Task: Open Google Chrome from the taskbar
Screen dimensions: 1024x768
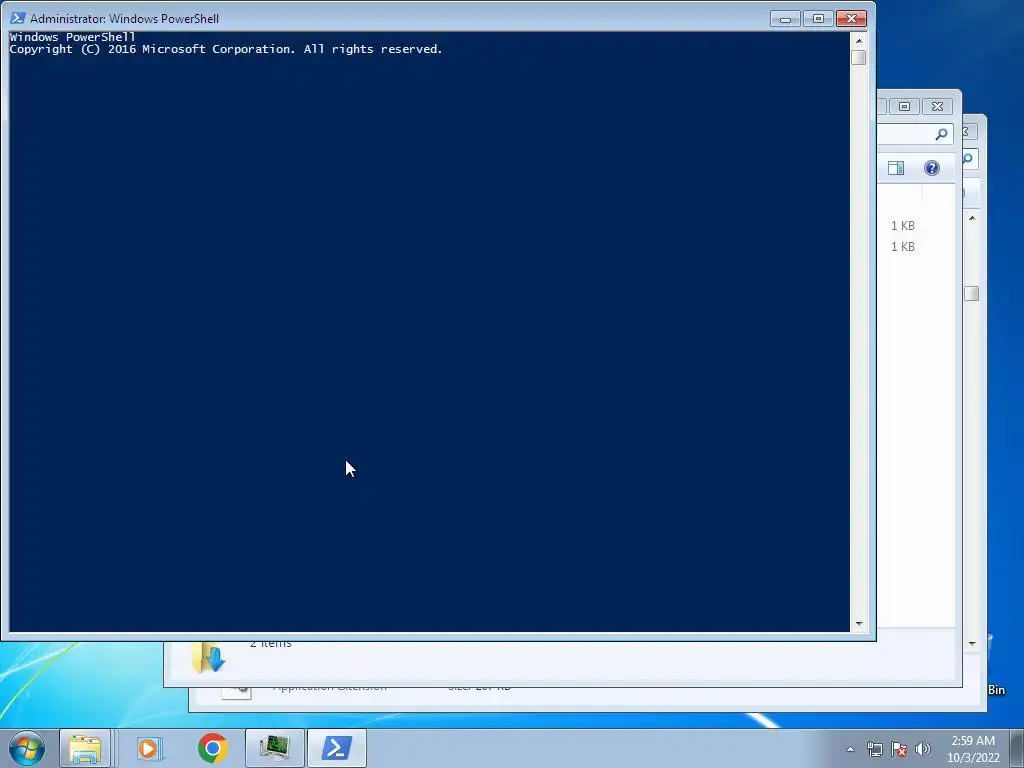Action: click(x=212, y=748)
